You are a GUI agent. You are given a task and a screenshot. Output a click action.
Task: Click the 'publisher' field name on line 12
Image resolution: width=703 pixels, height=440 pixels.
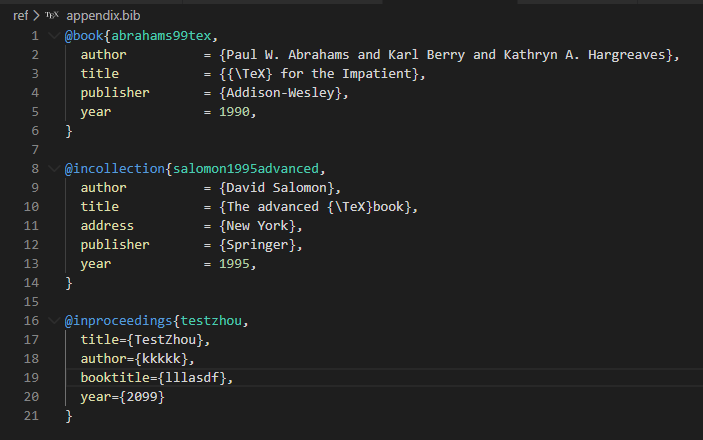(x=115, y=245)
